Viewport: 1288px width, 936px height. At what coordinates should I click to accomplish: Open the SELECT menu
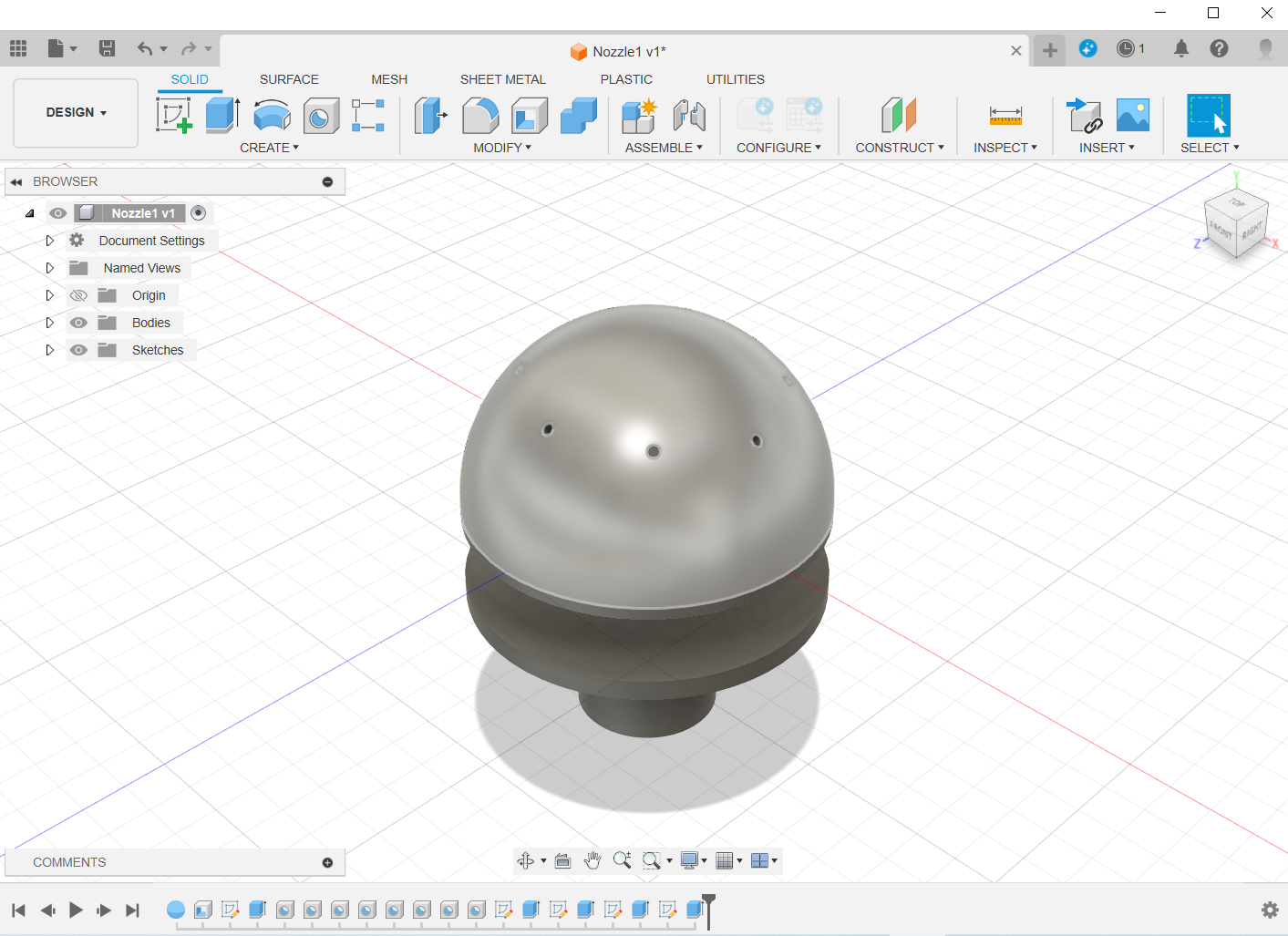(1210, 148)
